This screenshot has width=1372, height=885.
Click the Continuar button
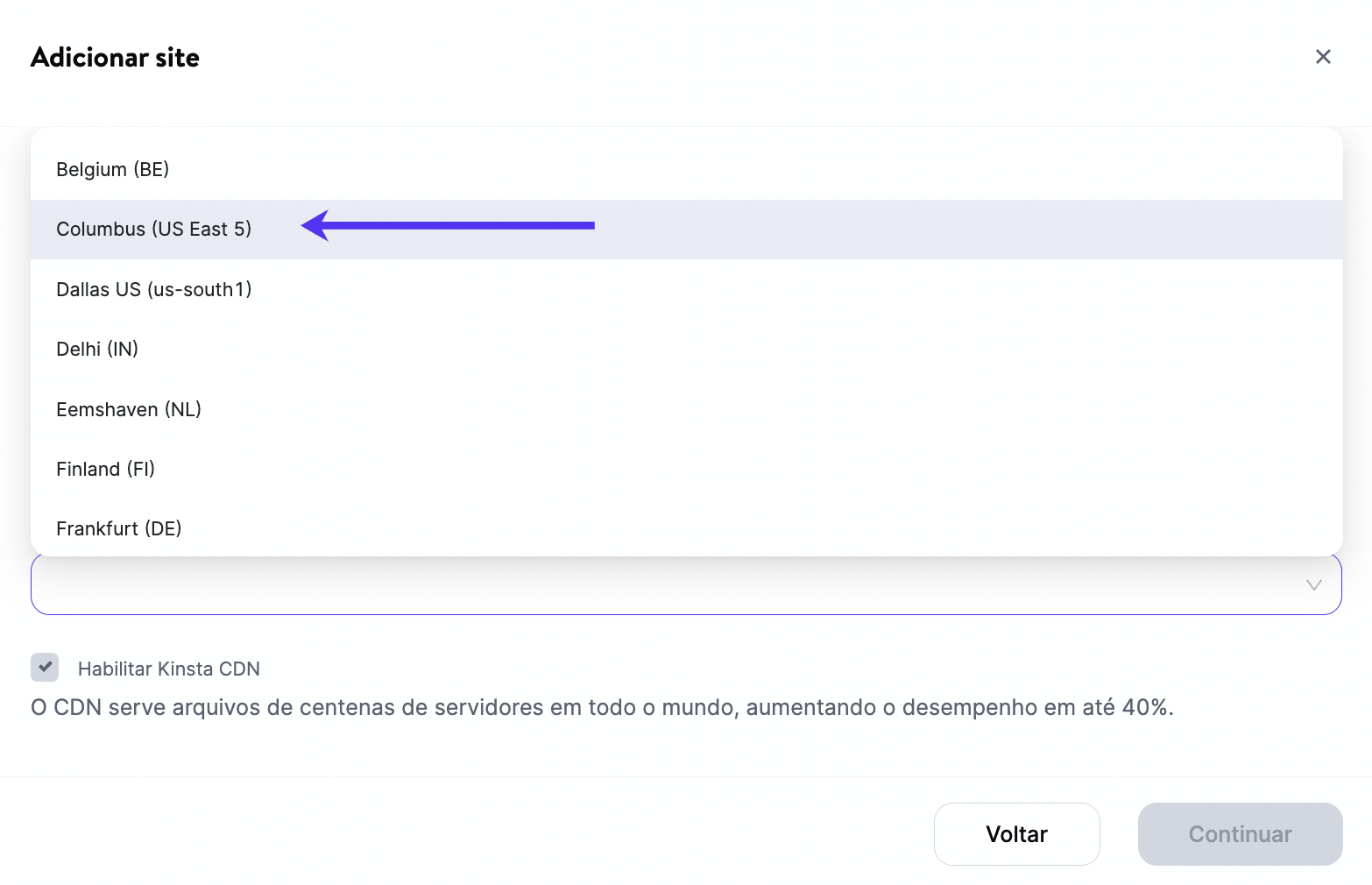click(x=1240, y=834)
